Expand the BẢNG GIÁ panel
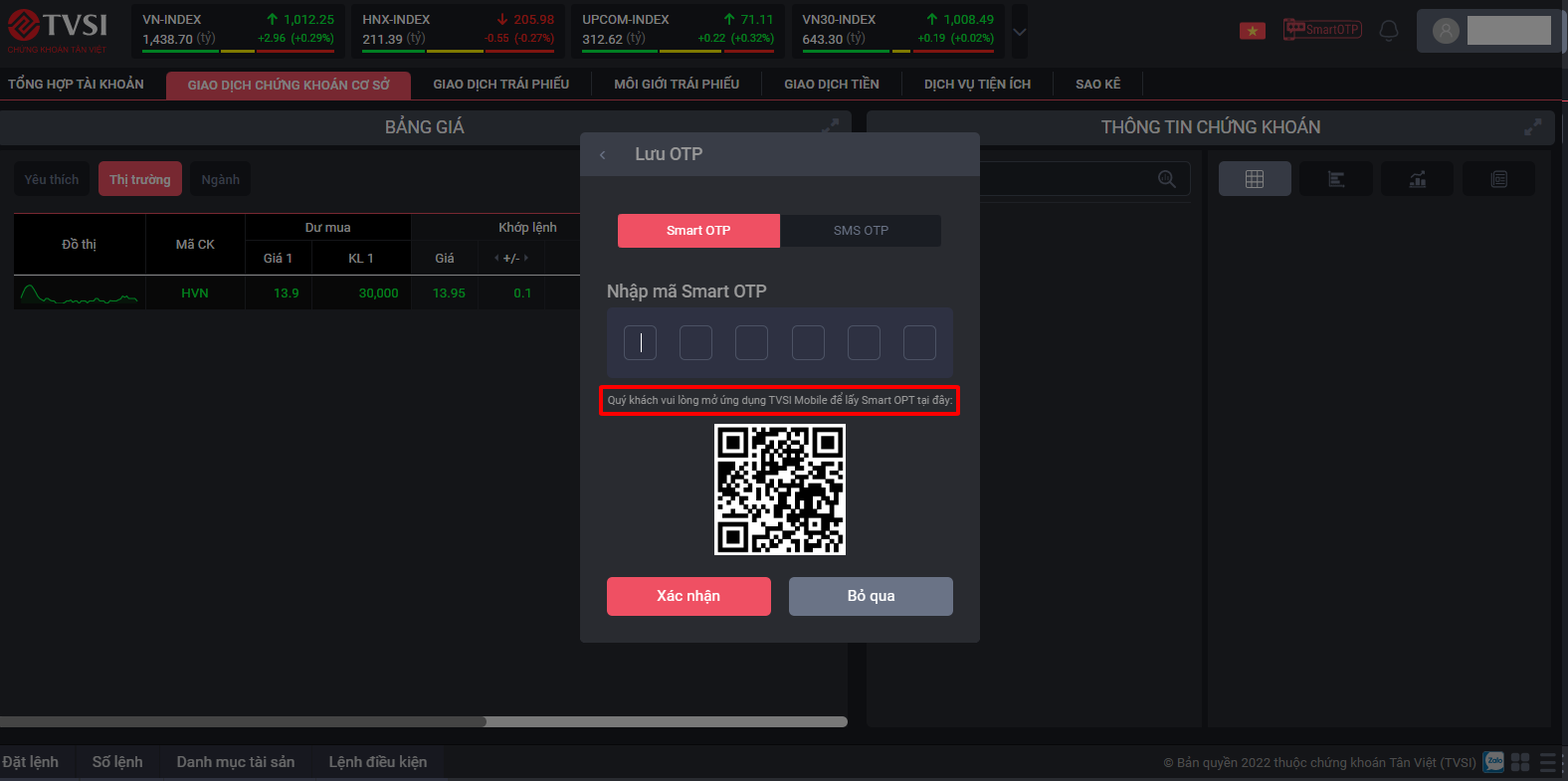 point(830,126)
